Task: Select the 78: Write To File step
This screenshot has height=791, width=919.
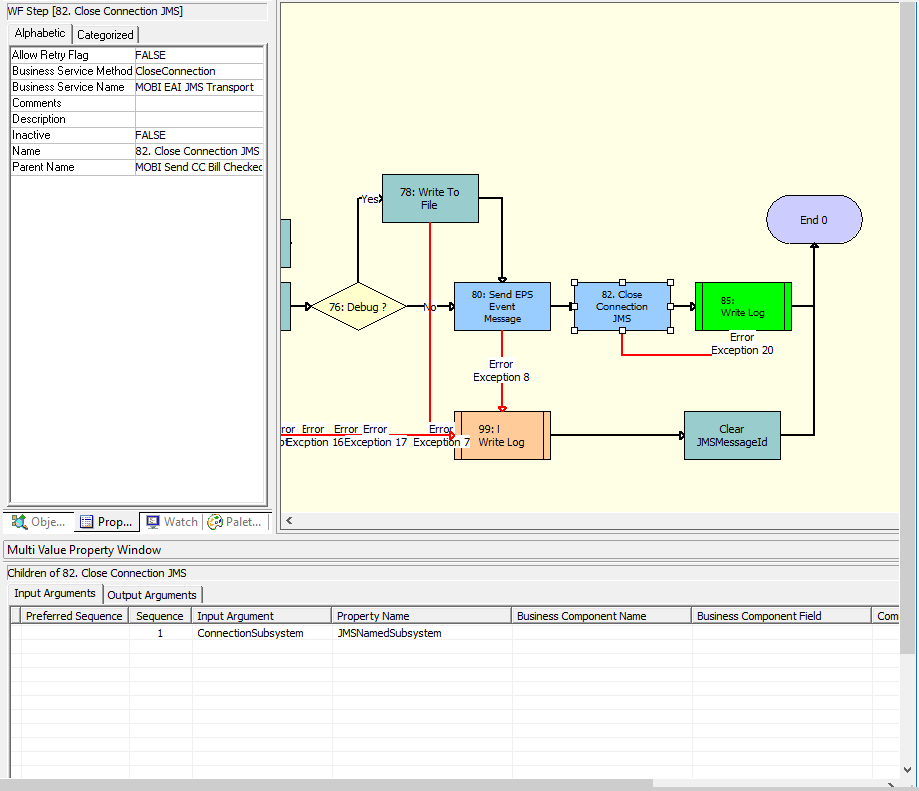Action: (x=430, y=199)
